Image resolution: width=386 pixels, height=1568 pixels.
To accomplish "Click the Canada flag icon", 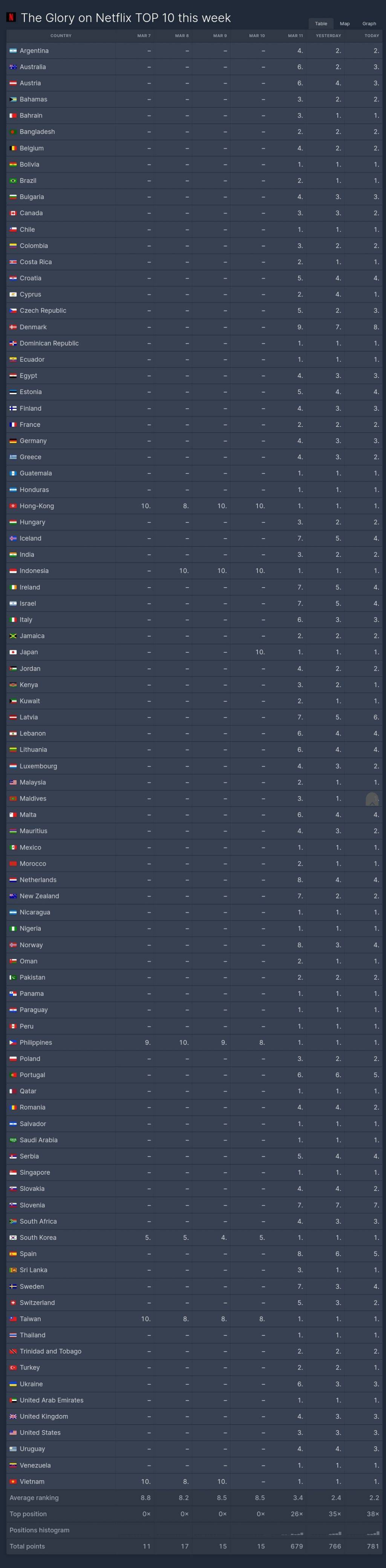I will [x=13, y=213].
